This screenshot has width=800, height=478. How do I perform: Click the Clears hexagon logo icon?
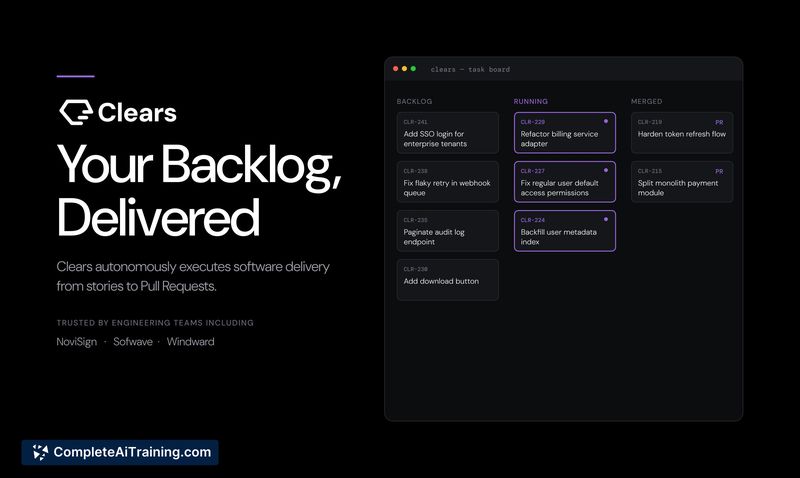coord(76,112)
